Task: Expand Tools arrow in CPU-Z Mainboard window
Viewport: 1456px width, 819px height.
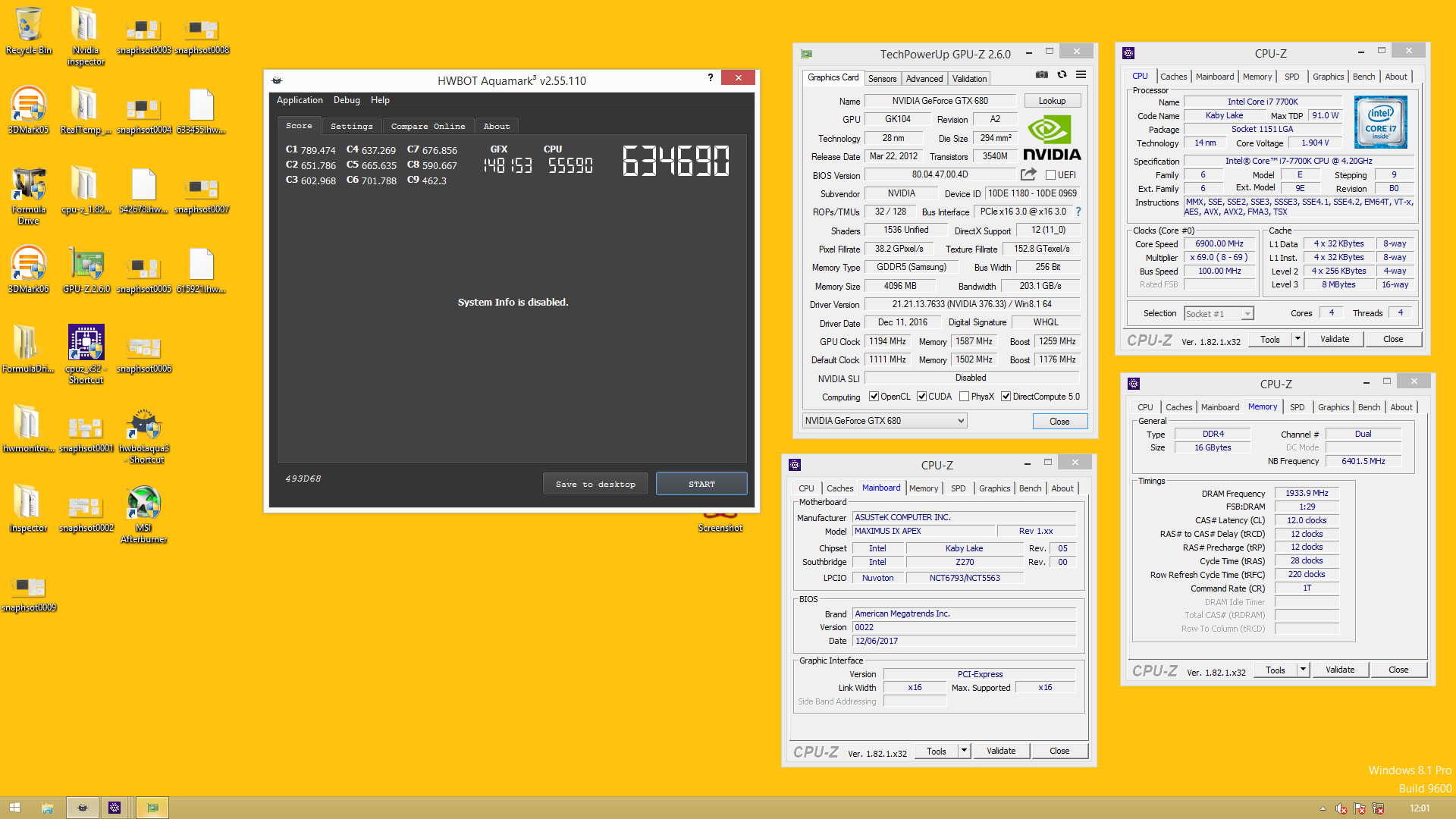Action: [x=964, y=751]
